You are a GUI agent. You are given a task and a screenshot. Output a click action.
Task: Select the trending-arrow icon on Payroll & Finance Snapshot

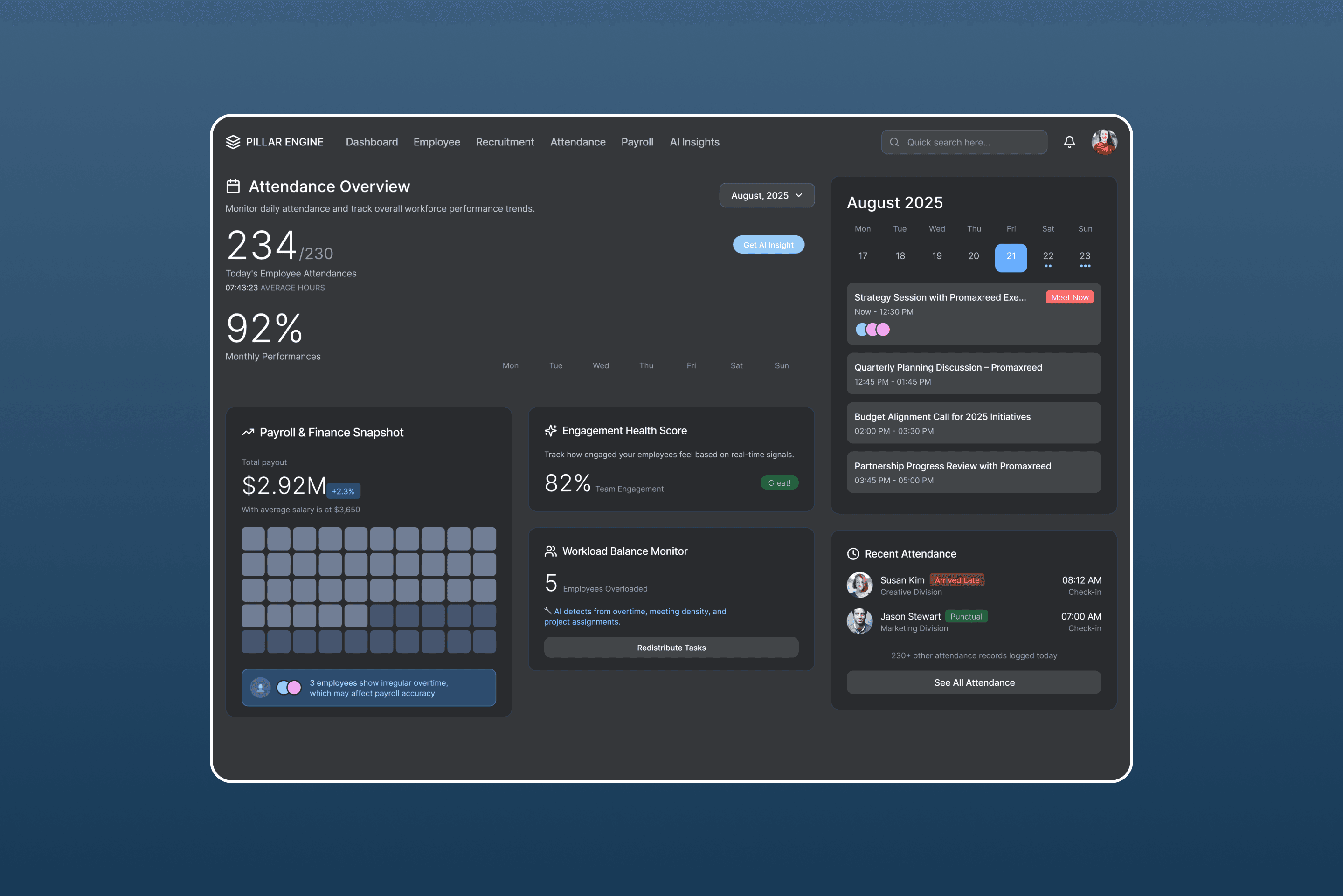[249, 432]
